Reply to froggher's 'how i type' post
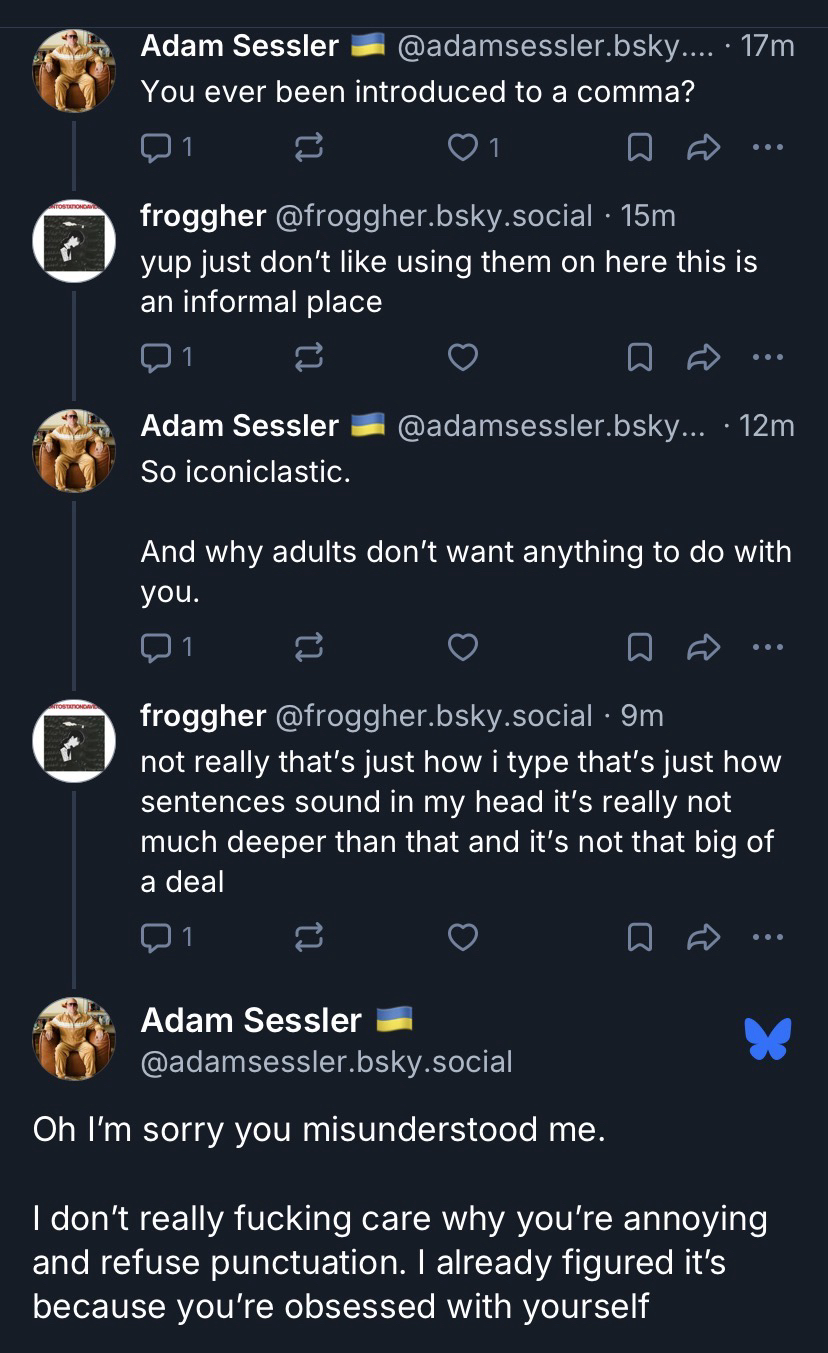 click(x=156, y=937)
